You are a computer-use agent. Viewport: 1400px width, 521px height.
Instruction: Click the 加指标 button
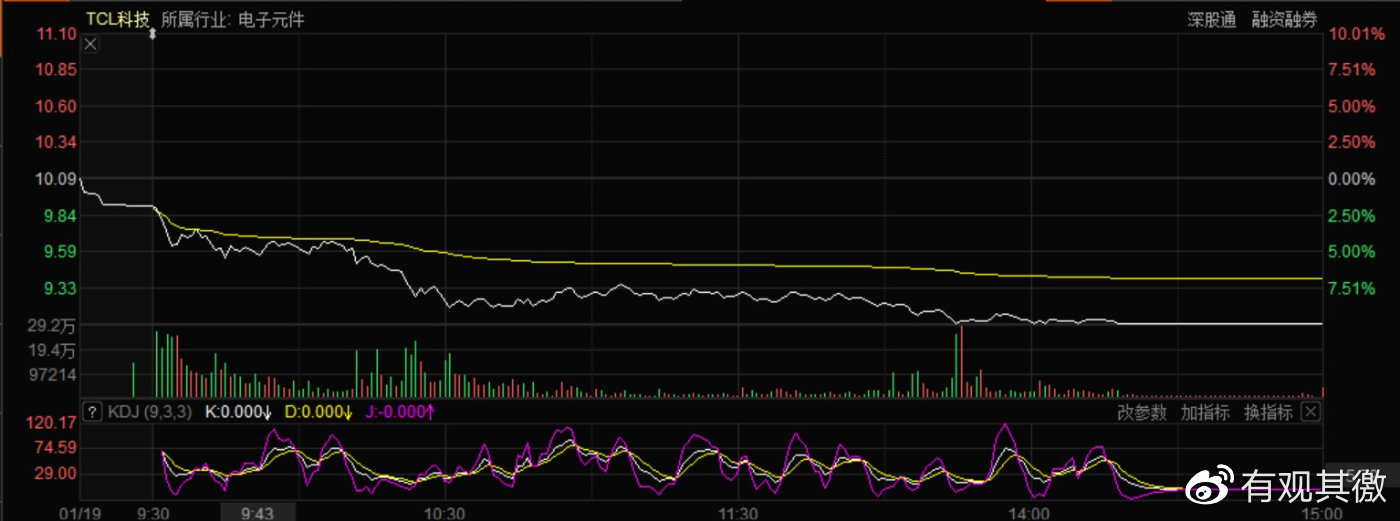(1205, 412)
